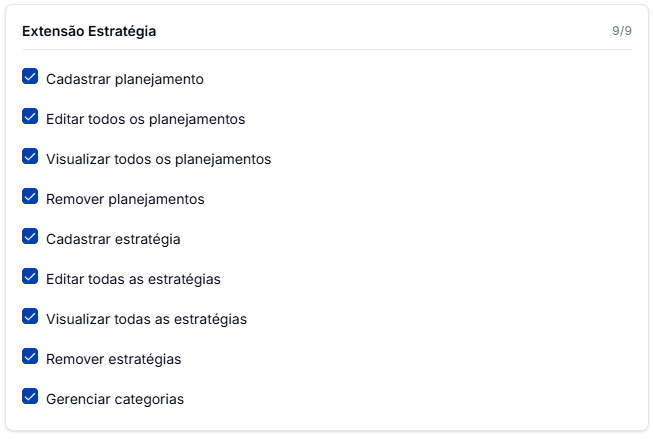Uncheck the Cadastrar planejamento checkbox
The image size is (653, 439).
tap(30, 77)
